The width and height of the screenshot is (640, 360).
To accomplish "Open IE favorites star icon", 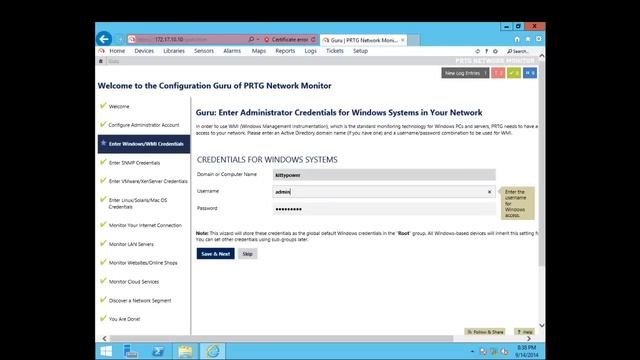I will (x=528, y=39).
